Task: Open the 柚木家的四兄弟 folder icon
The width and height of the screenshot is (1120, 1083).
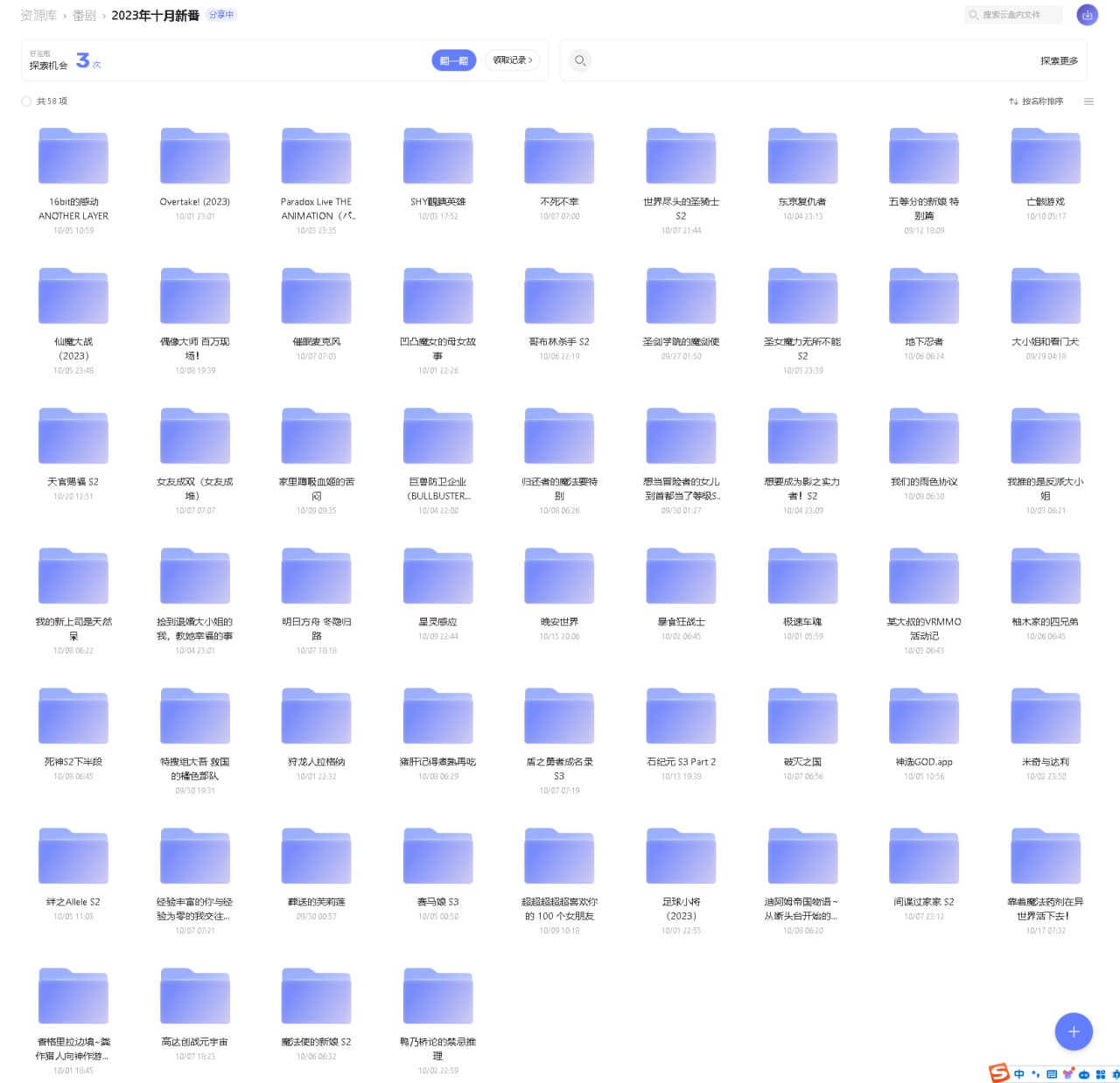Action: 1046,576
